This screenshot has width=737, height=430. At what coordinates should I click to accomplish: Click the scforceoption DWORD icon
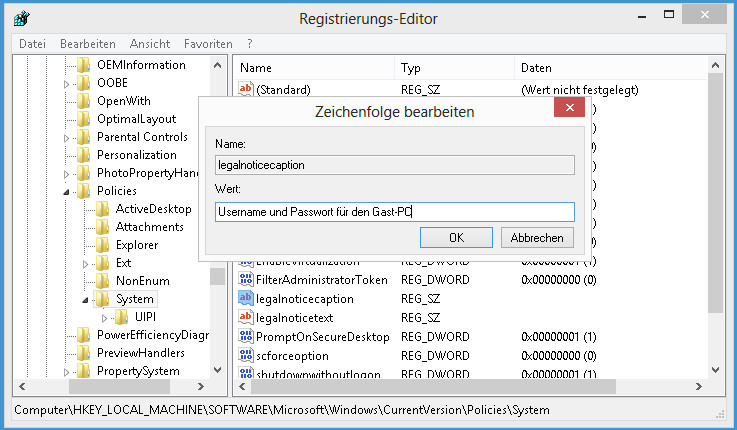[245, 355]
